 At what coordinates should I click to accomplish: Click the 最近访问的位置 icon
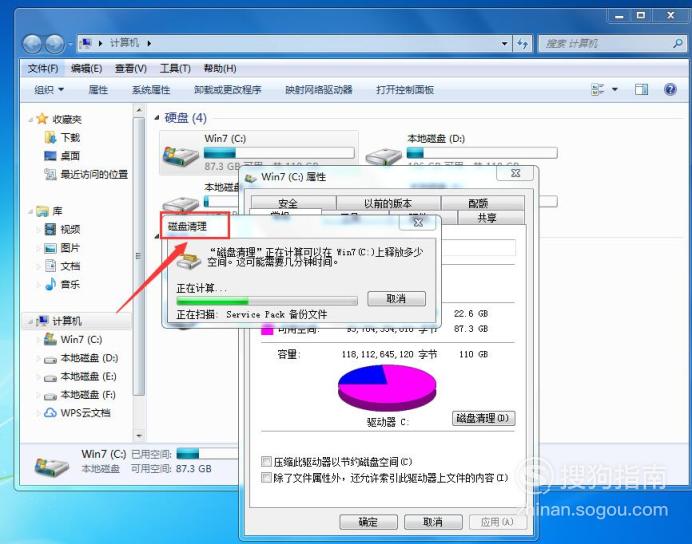point(50,174)
